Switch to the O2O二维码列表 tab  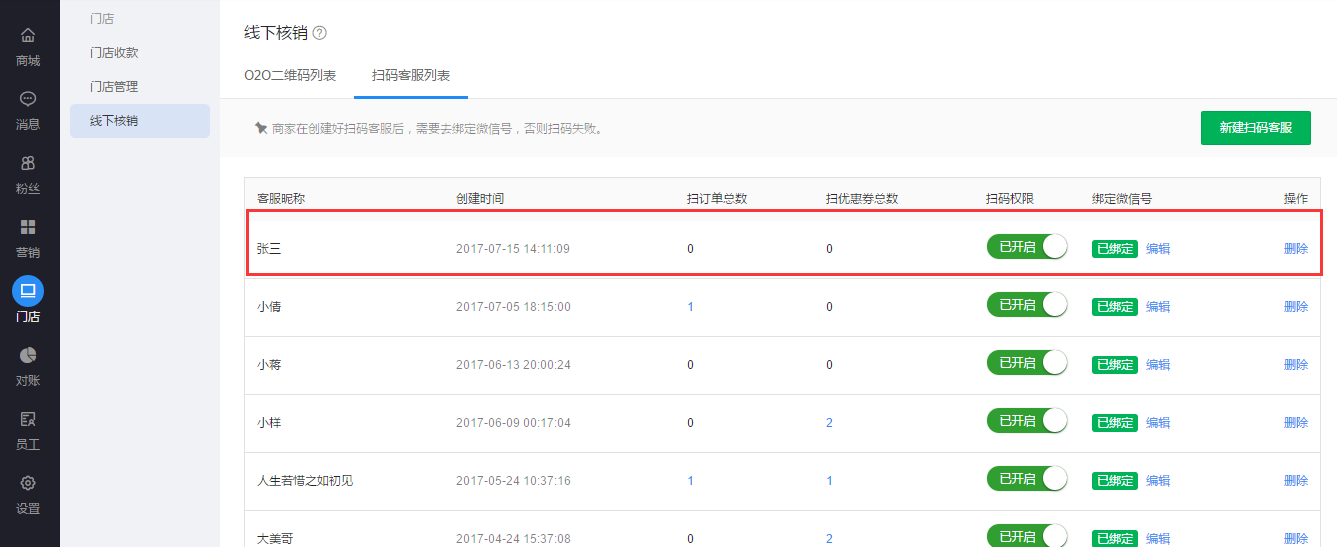coord(290,76)
